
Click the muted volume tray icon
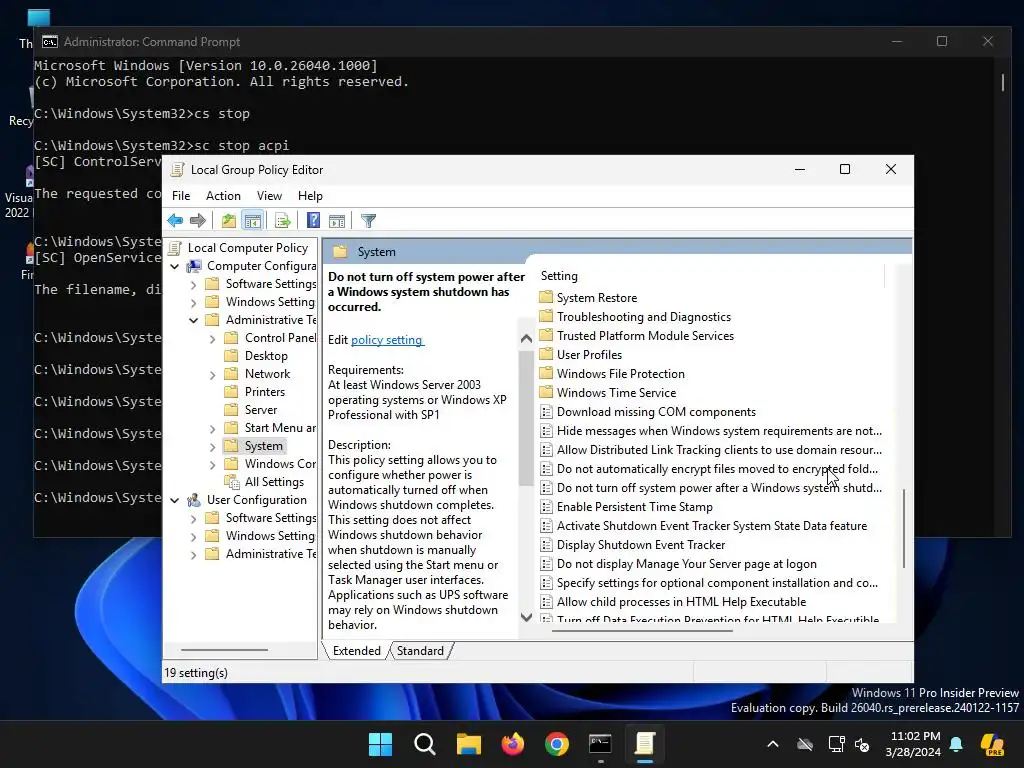[x=862, y=744]
